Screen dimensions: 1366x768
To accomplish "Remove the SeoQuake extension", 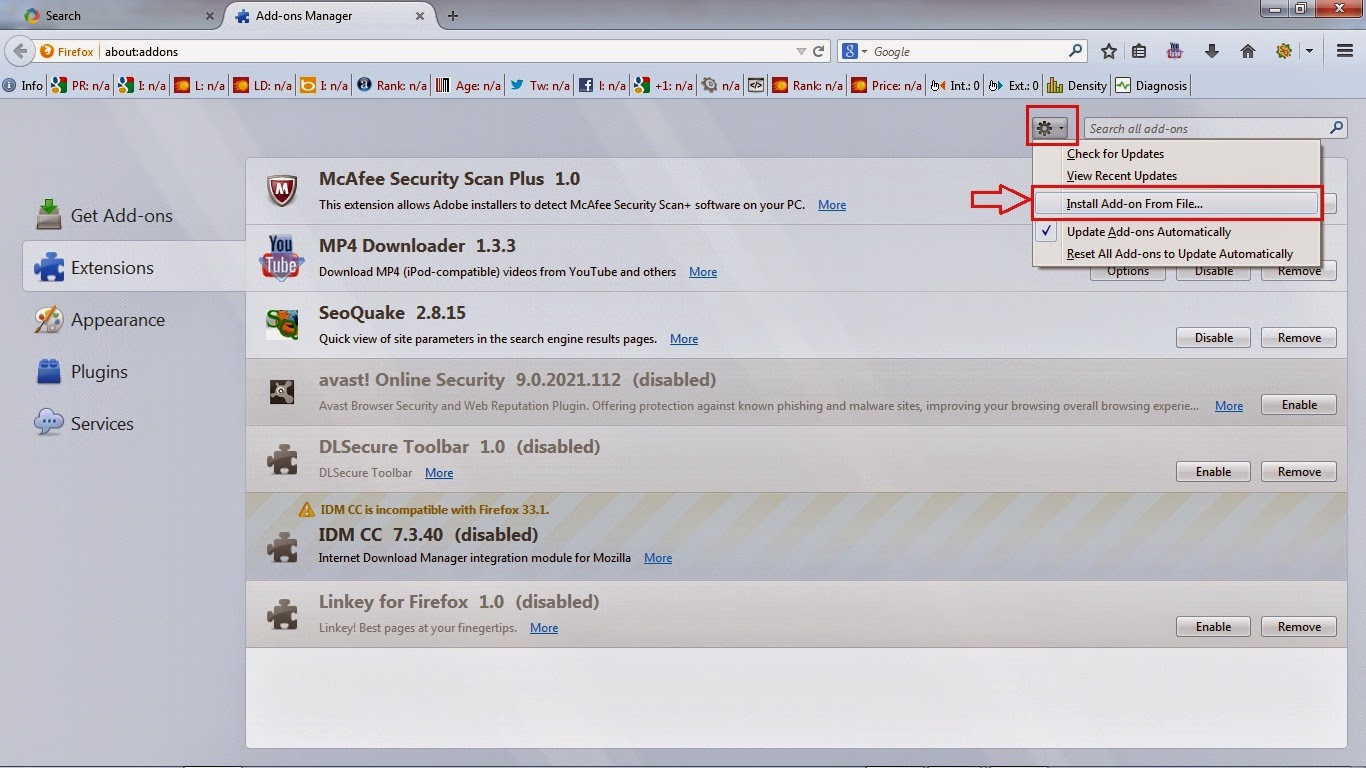I will pyautogui.click(x=1299, y=338).
